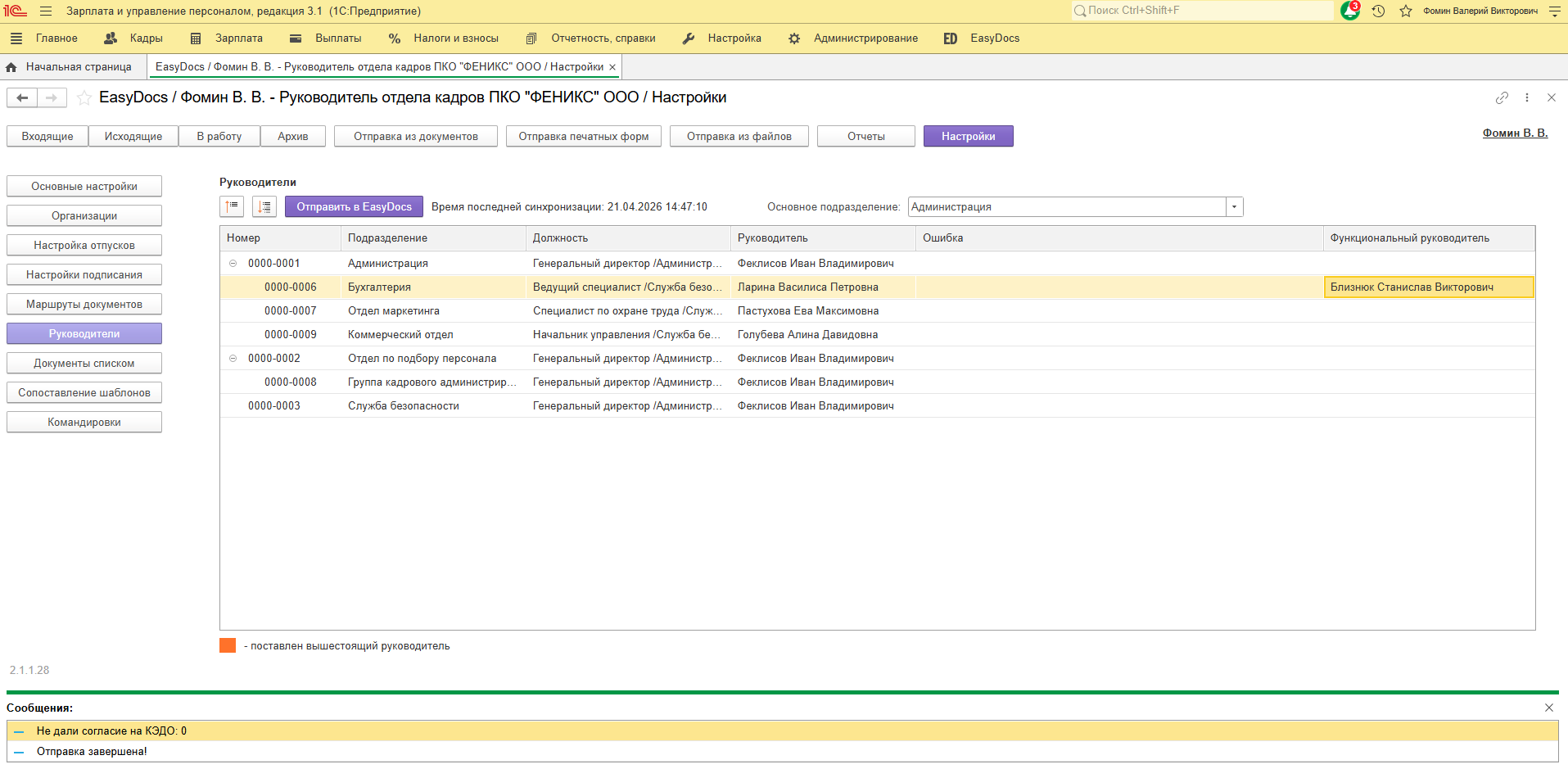Select Руководители in the sidebar

coord(84,333)
